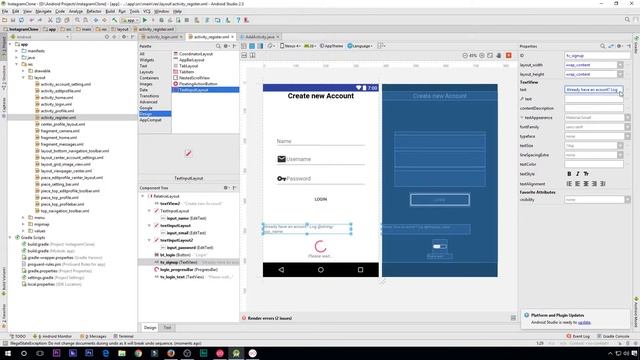Viewport: 640px width, 360px height.
Task: Search properties with the magnifier icon
Action: 602,46
